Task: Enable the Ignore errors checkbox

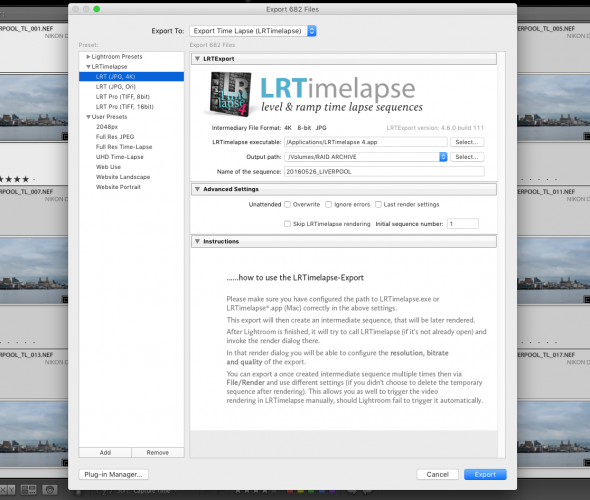Action: pos(328,204)
